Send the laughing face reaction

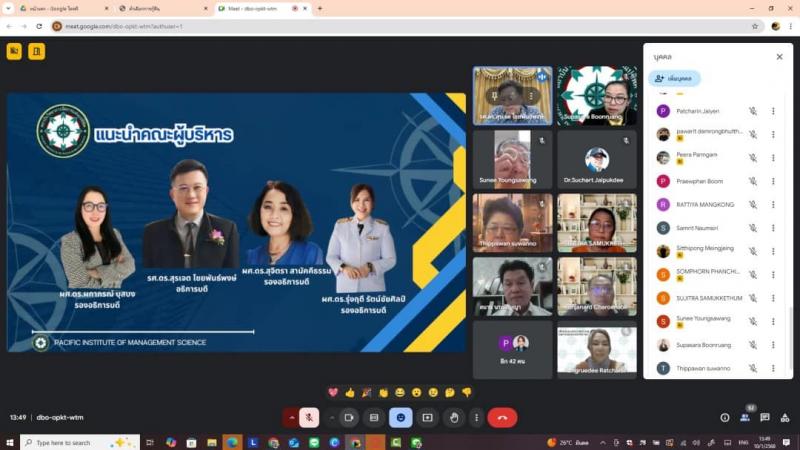400,392
